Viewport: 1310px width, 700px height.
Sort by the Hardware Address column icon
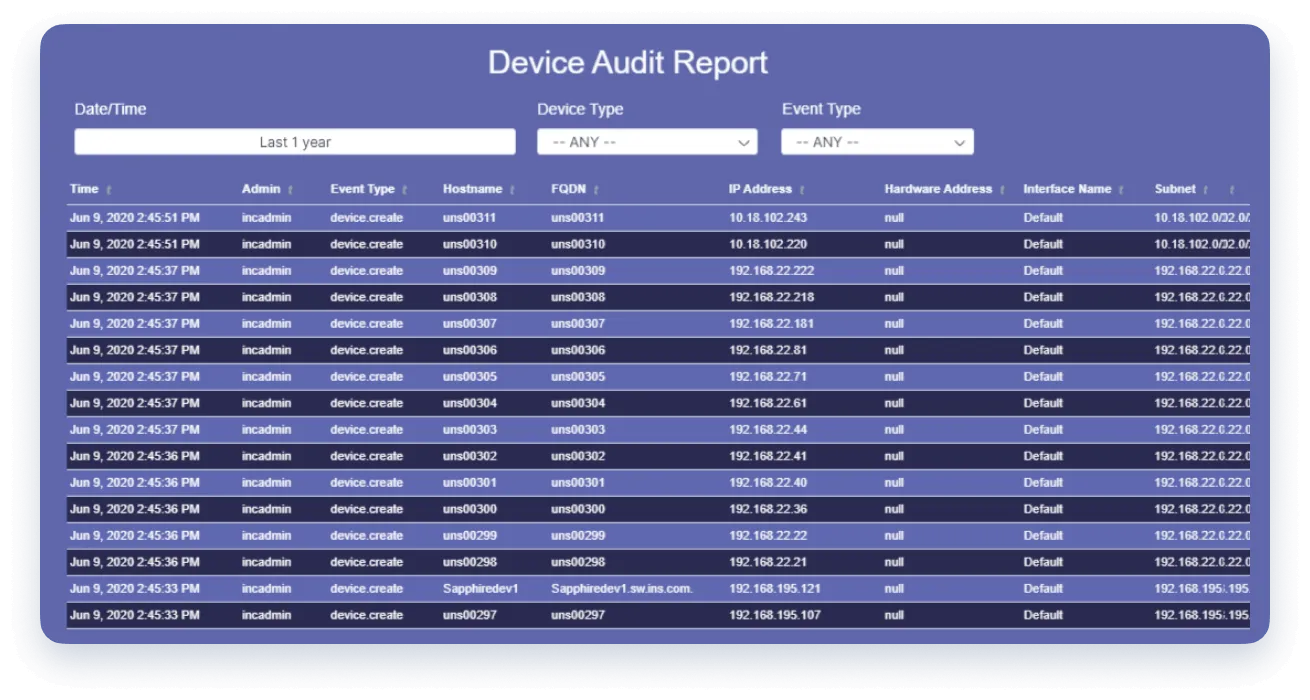pos(1003,190)
